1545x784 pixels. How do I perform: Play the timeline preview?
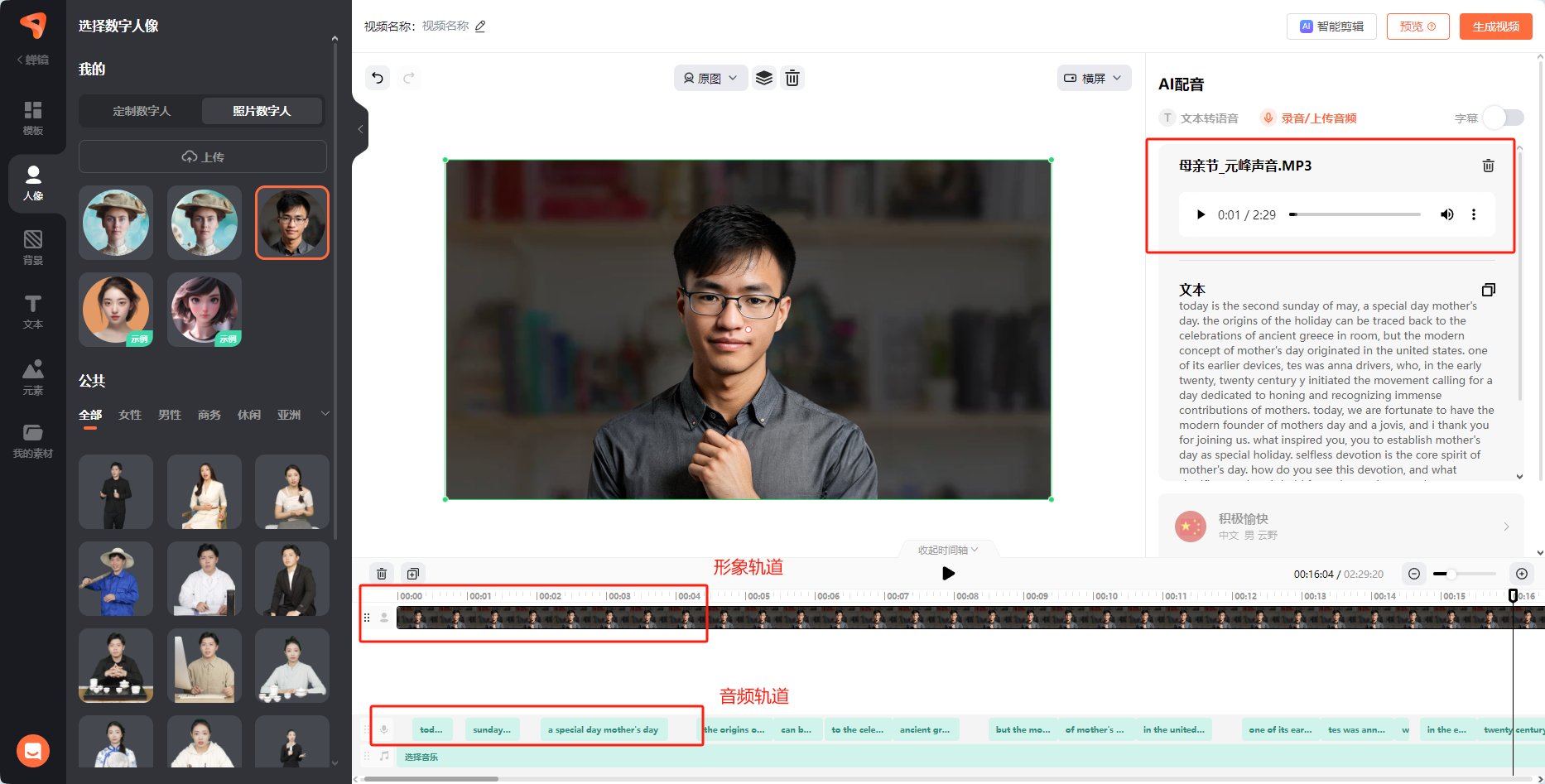[948, 573]
